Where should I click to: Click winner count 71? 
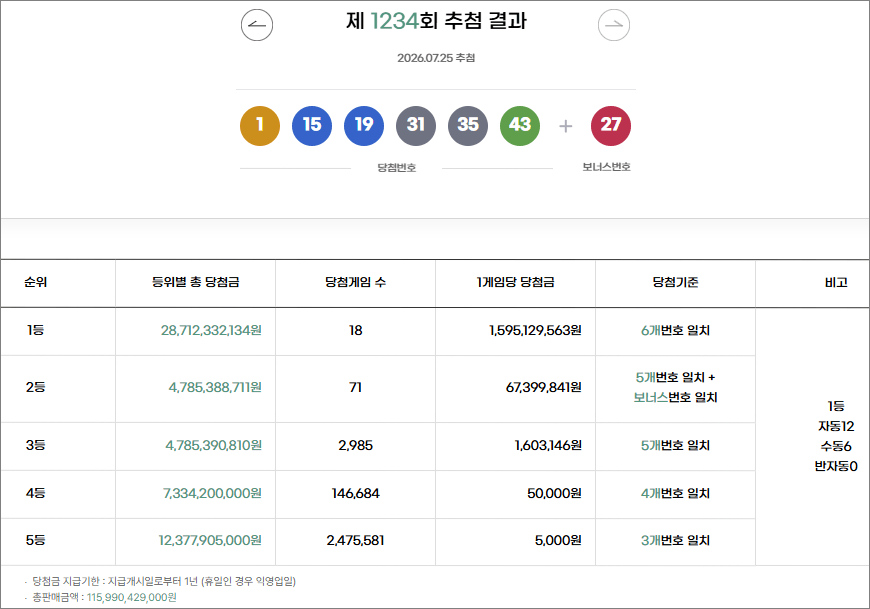pos(356,387)
